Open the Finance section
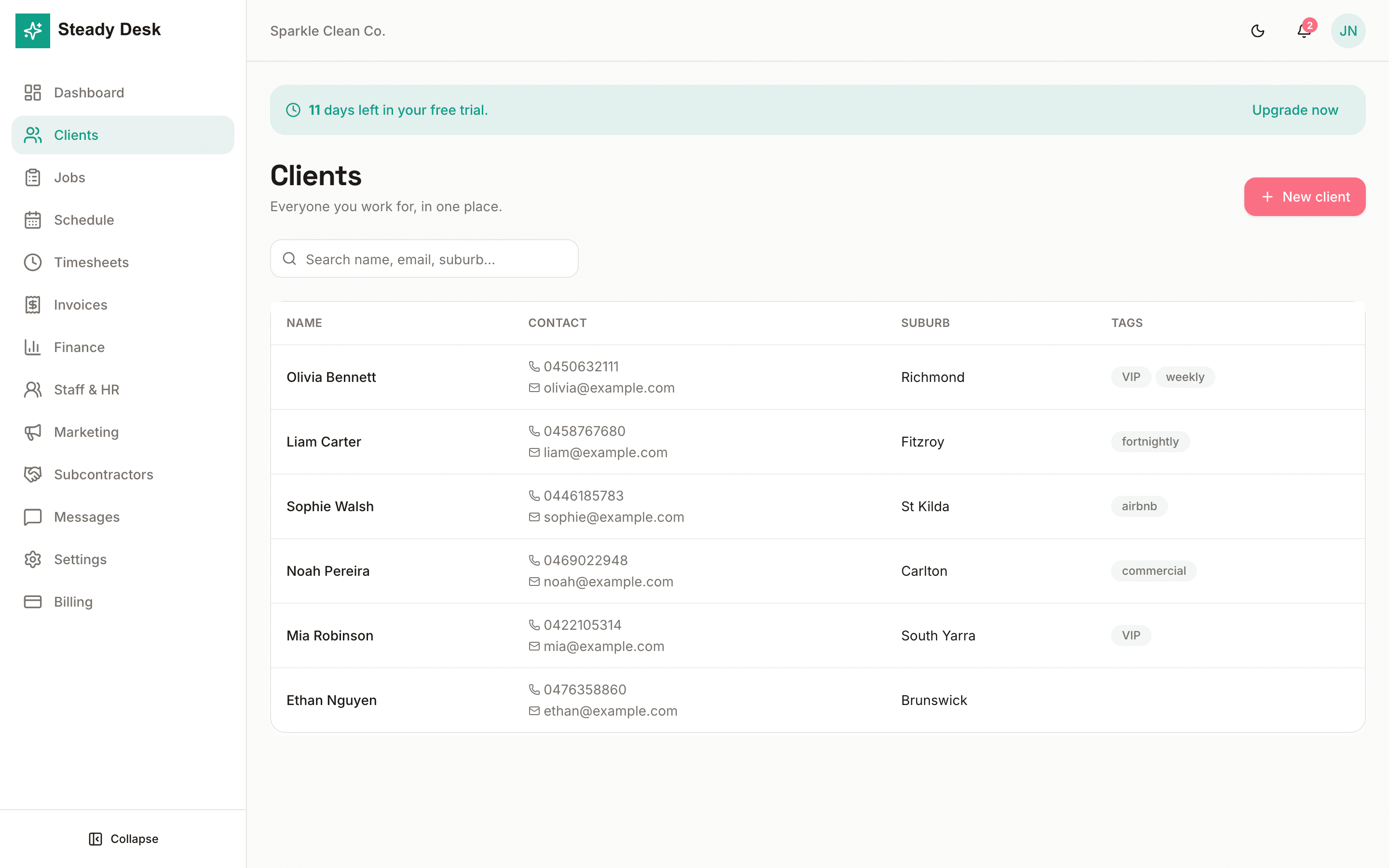 (123, 347)
